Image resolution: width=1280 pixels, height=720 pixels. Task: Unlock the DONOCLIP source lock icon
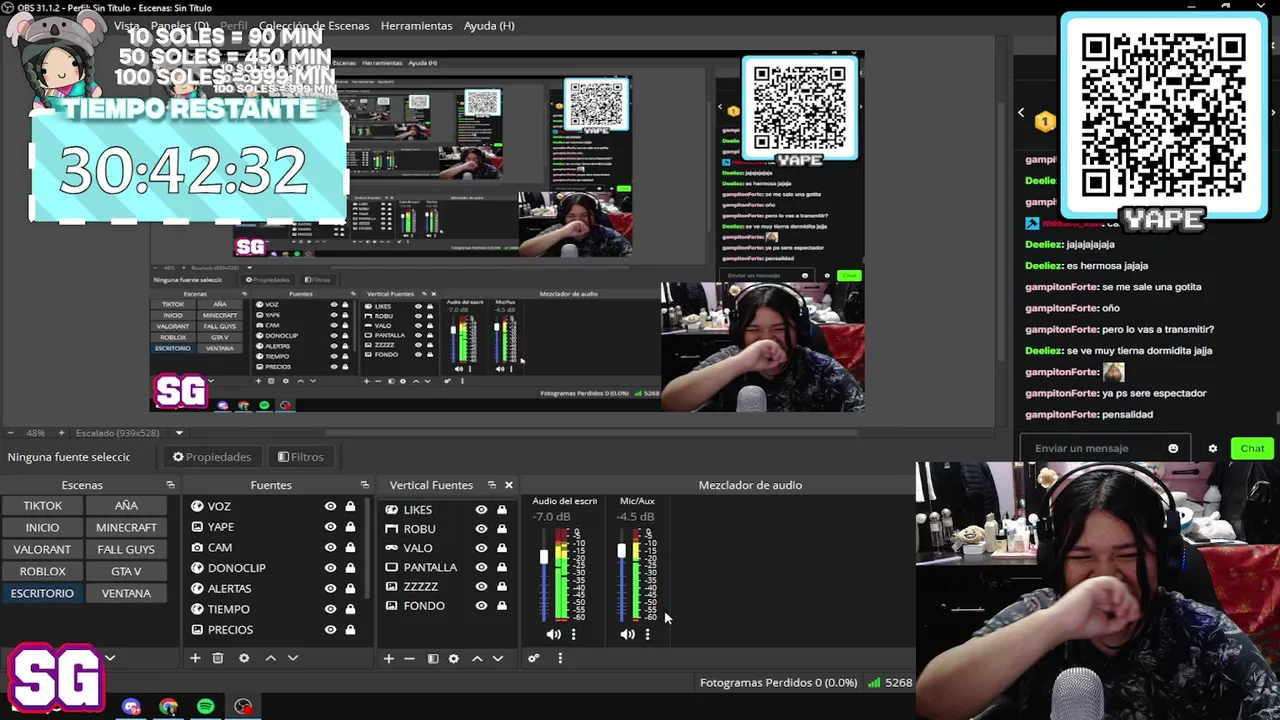pos(350,568)
